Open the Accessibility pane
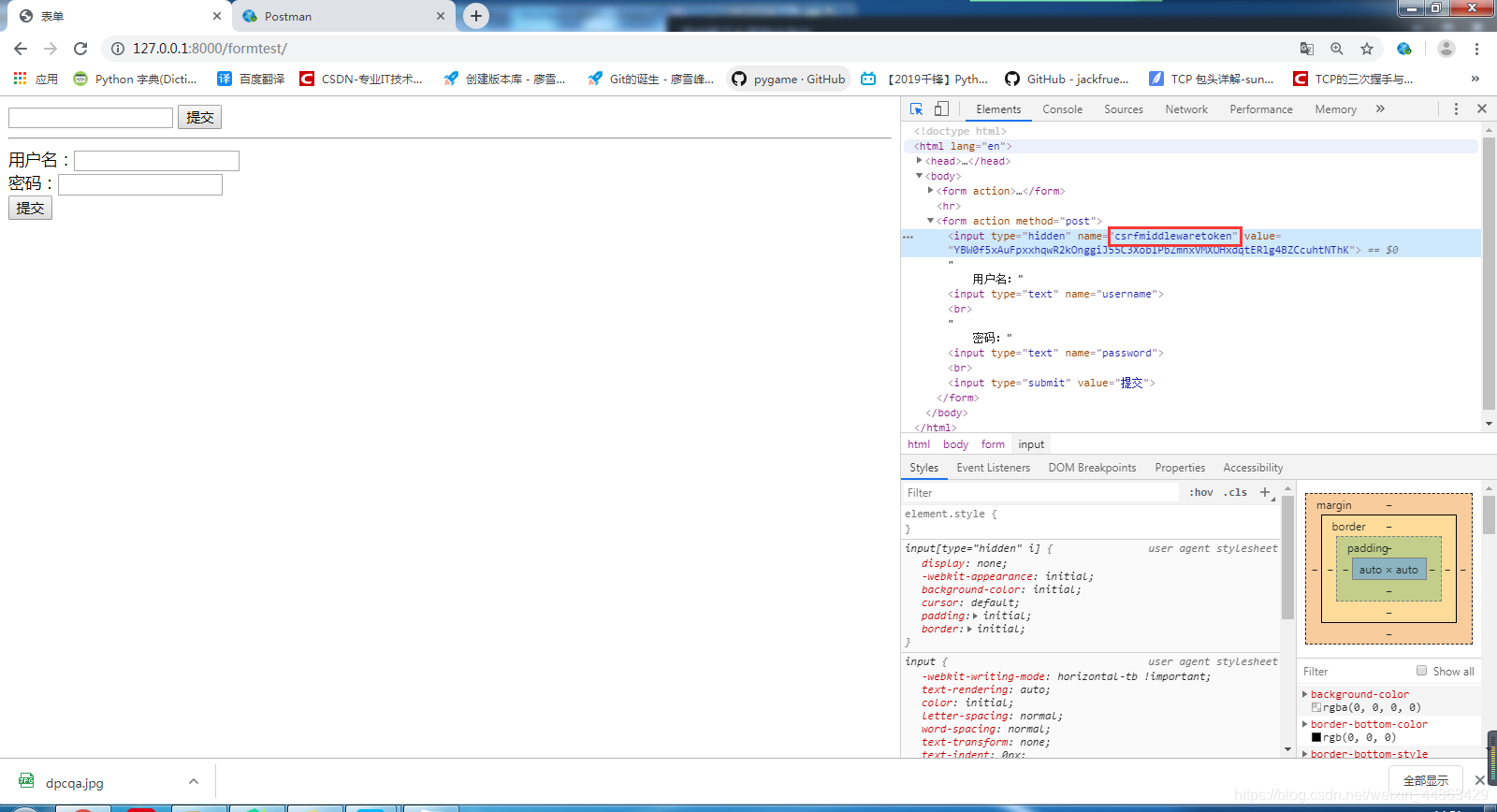 [1253, 468]
